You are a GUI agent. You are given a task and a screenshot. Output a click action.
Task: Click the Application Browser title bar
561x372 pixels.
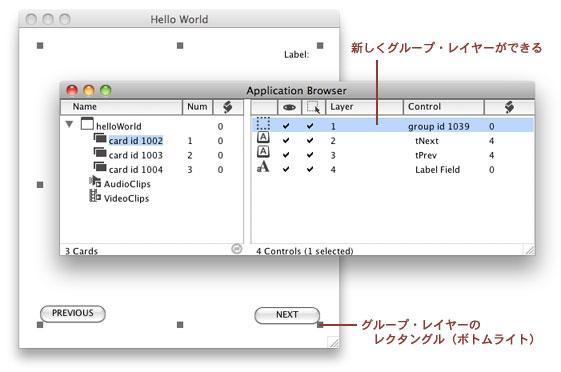tap(297, 90)
